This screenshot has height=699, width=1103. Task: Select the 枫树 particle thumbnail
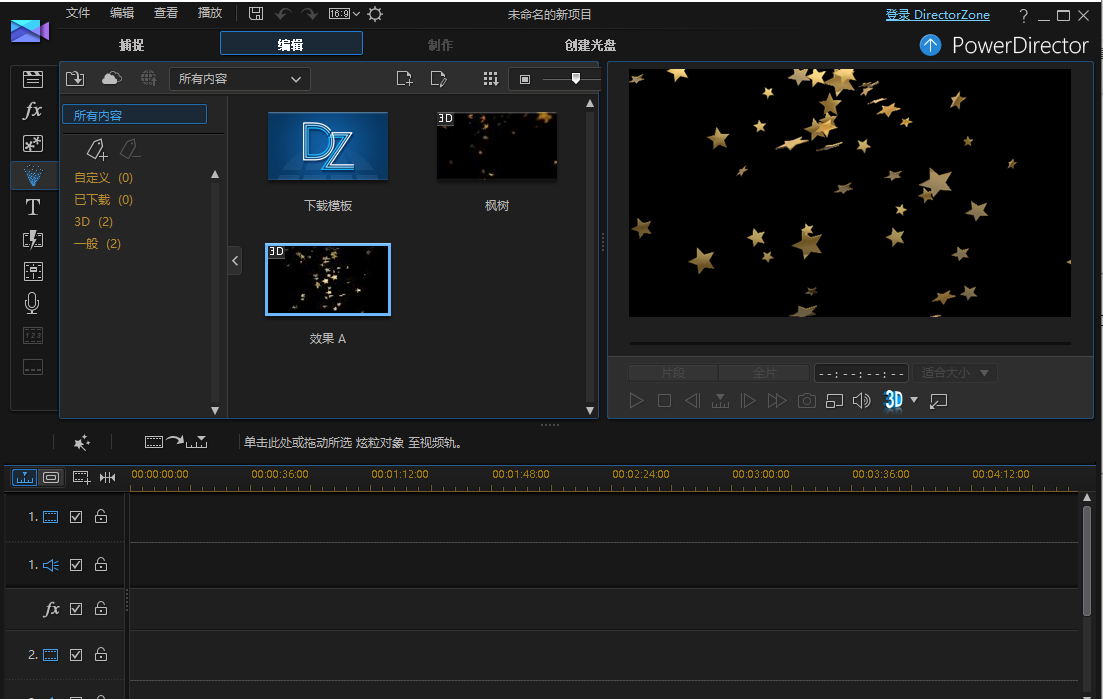(497, 146)
